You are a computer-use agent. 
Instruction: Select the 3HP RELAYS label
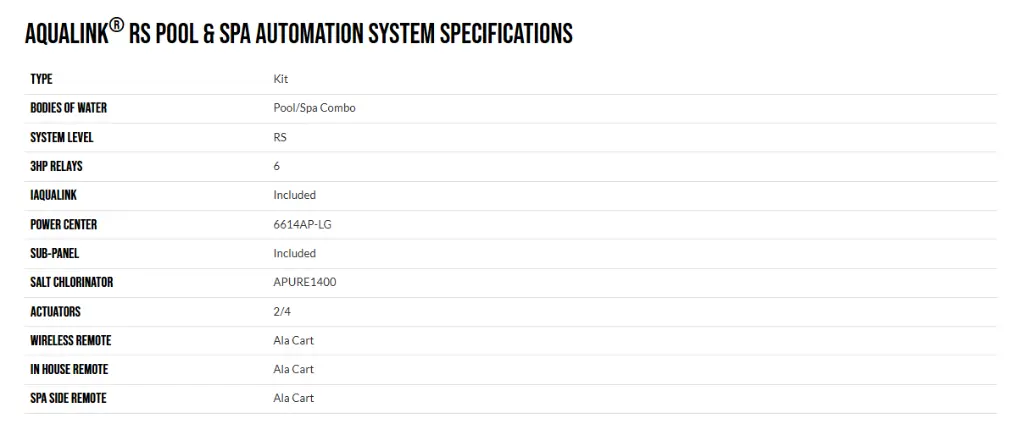[56, 166]
